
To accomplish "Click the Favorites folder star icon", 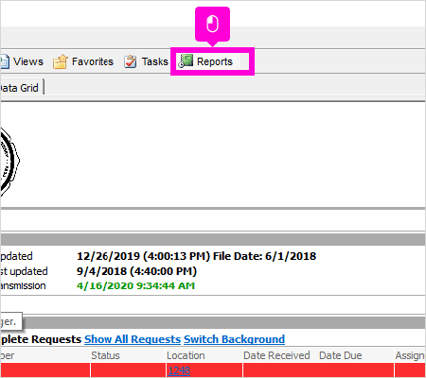I will pos(60,62).
